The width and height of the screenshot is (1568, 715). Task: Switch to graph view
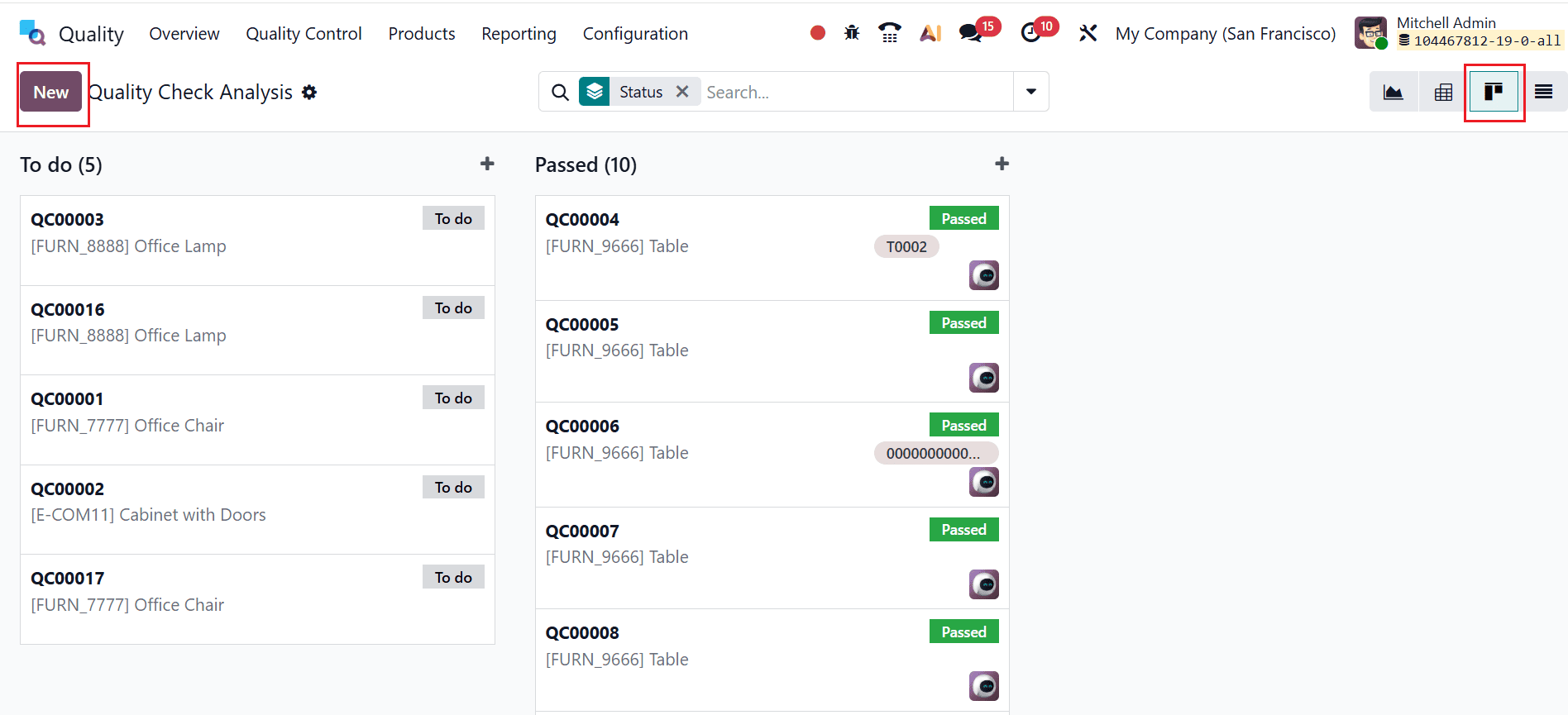pos(1394,92)
